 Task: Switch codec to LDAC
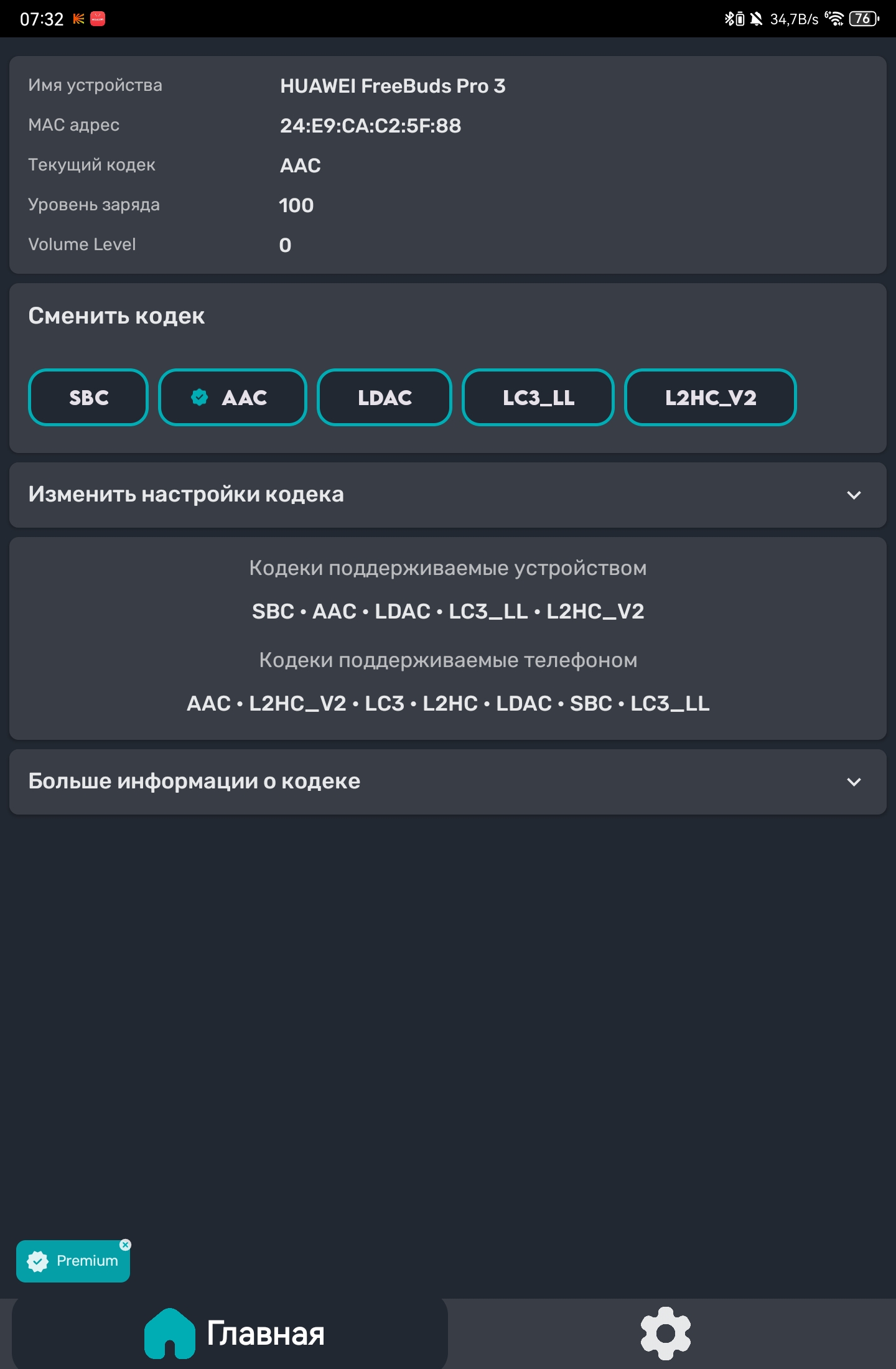point(385,398)
